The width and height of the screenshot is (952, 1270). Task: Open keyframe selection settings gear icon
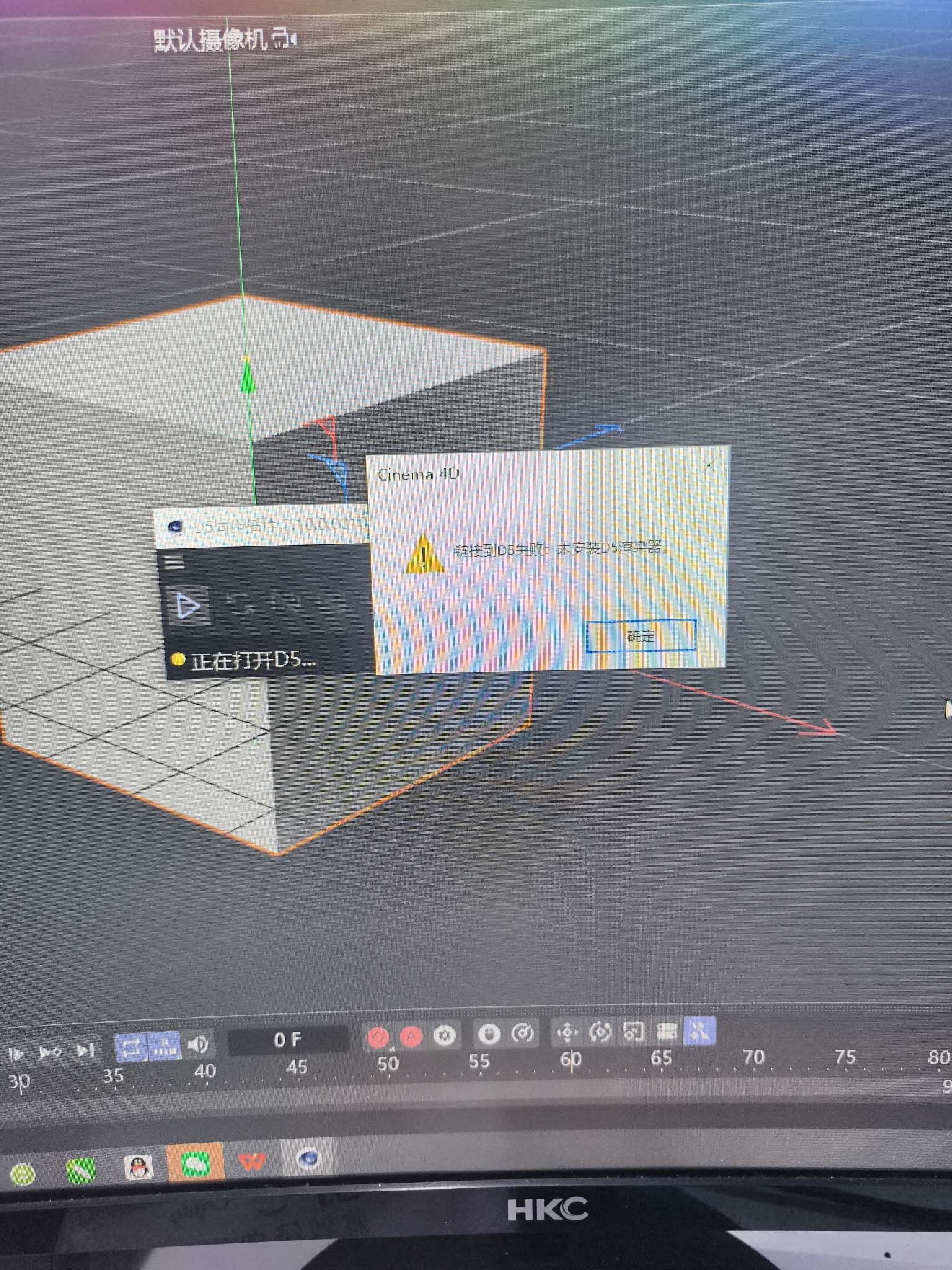(x=444, y=1035)
